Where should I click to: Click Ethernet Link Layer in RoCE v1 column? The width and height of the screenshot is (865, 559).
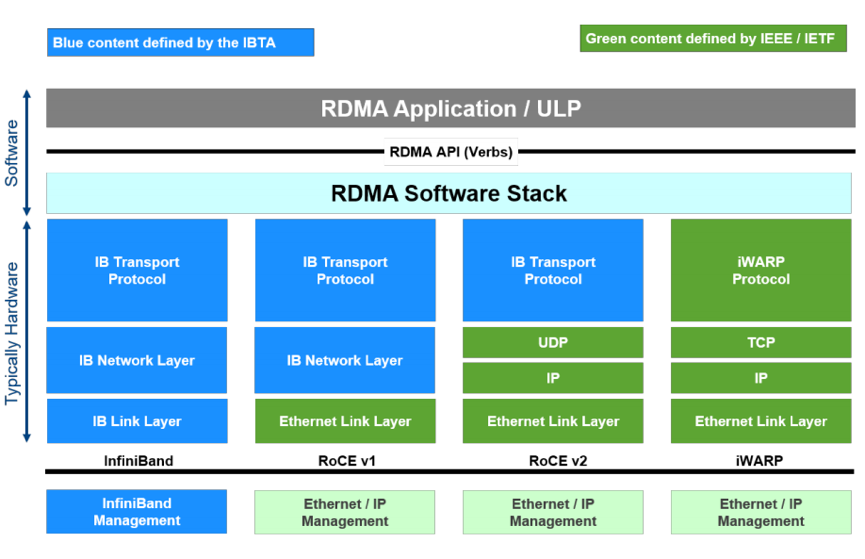[345, 421]
